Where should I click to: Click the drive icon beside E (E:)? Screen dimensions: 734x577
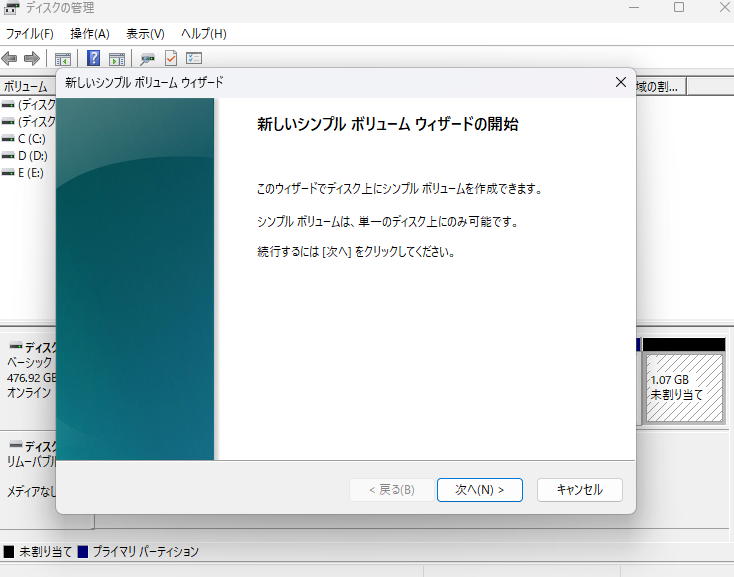pos(8,173)
